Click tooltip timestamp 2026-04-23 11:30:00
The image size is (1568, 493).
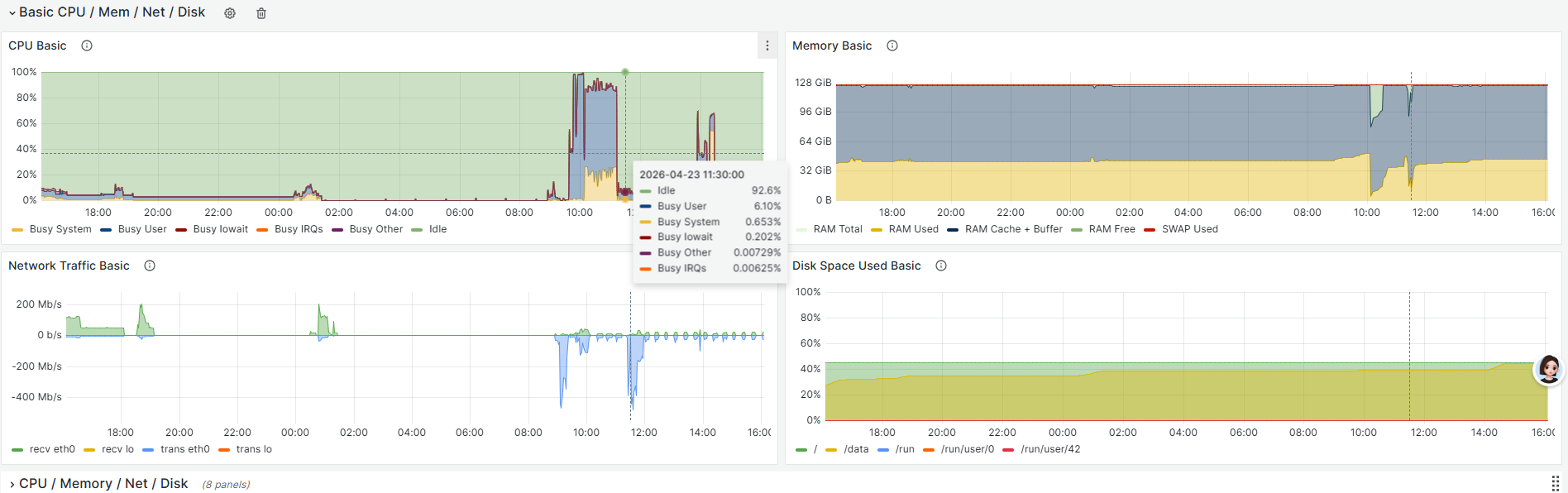[691, 175]
